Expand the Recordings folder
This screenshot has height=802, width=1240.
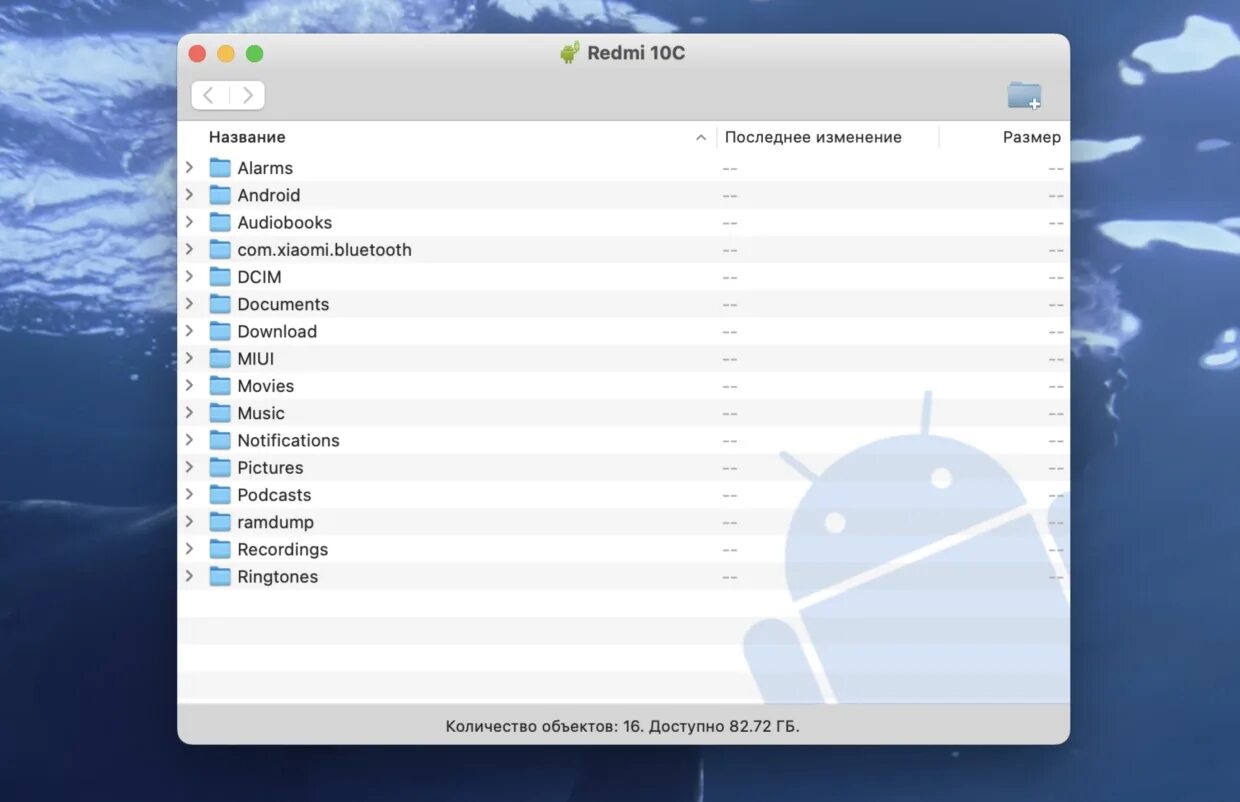point(189,548)
